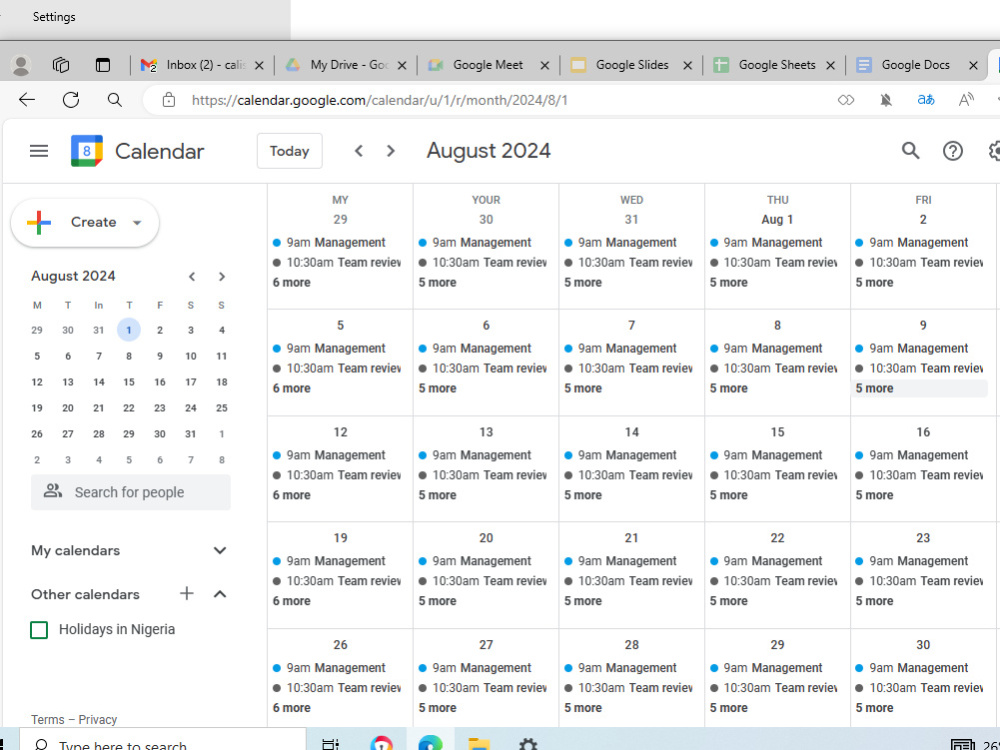
Task: Open Settings gear in the taskbar
Action: (x=527, y=744)
